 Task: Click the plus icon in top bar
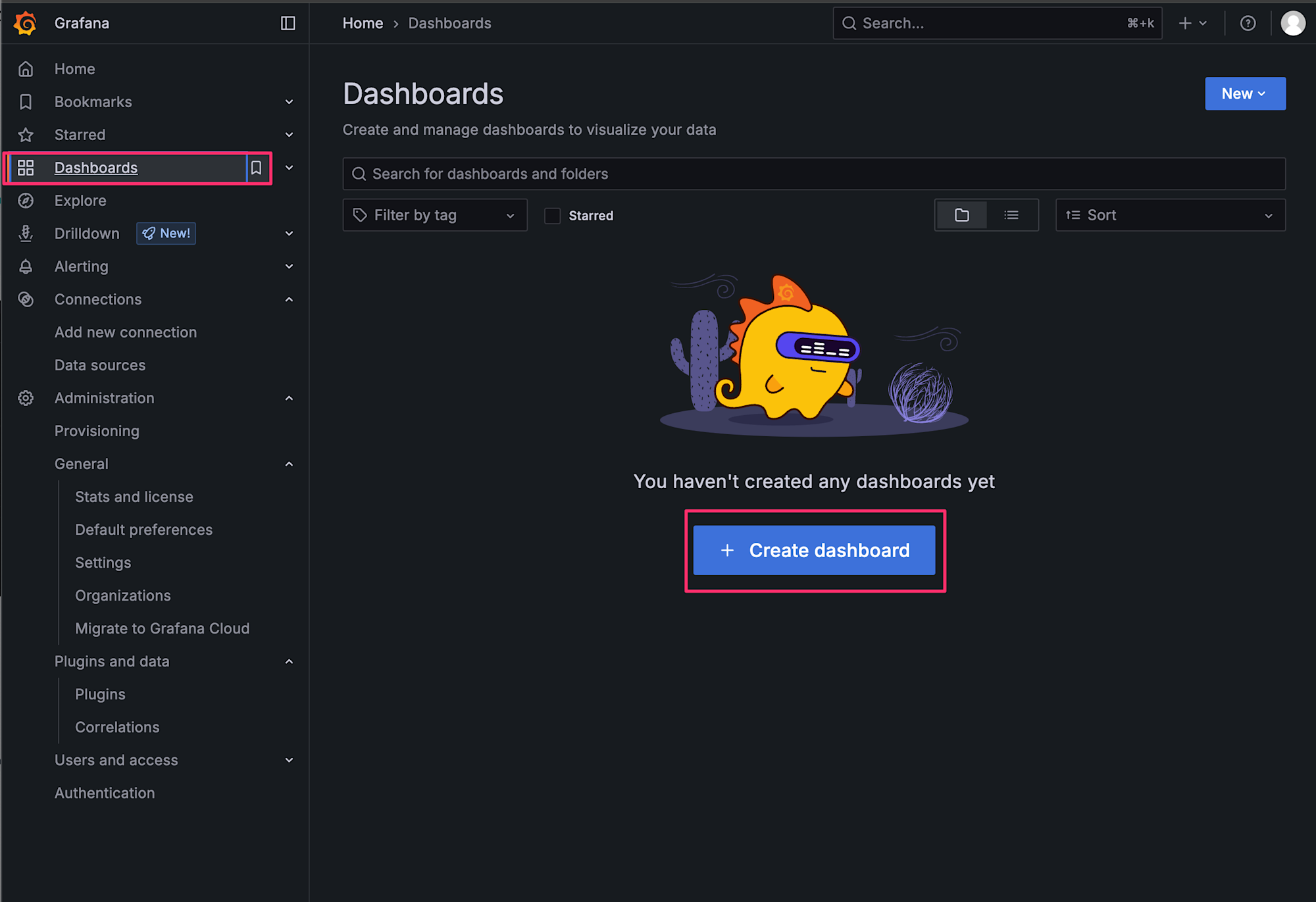1185,23
